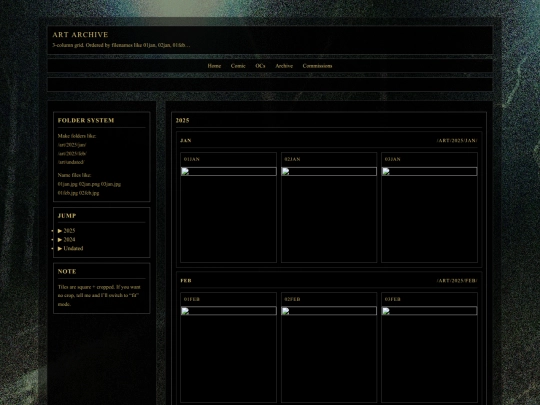Expand the 2025 jump entry

(x=66, y=231)
